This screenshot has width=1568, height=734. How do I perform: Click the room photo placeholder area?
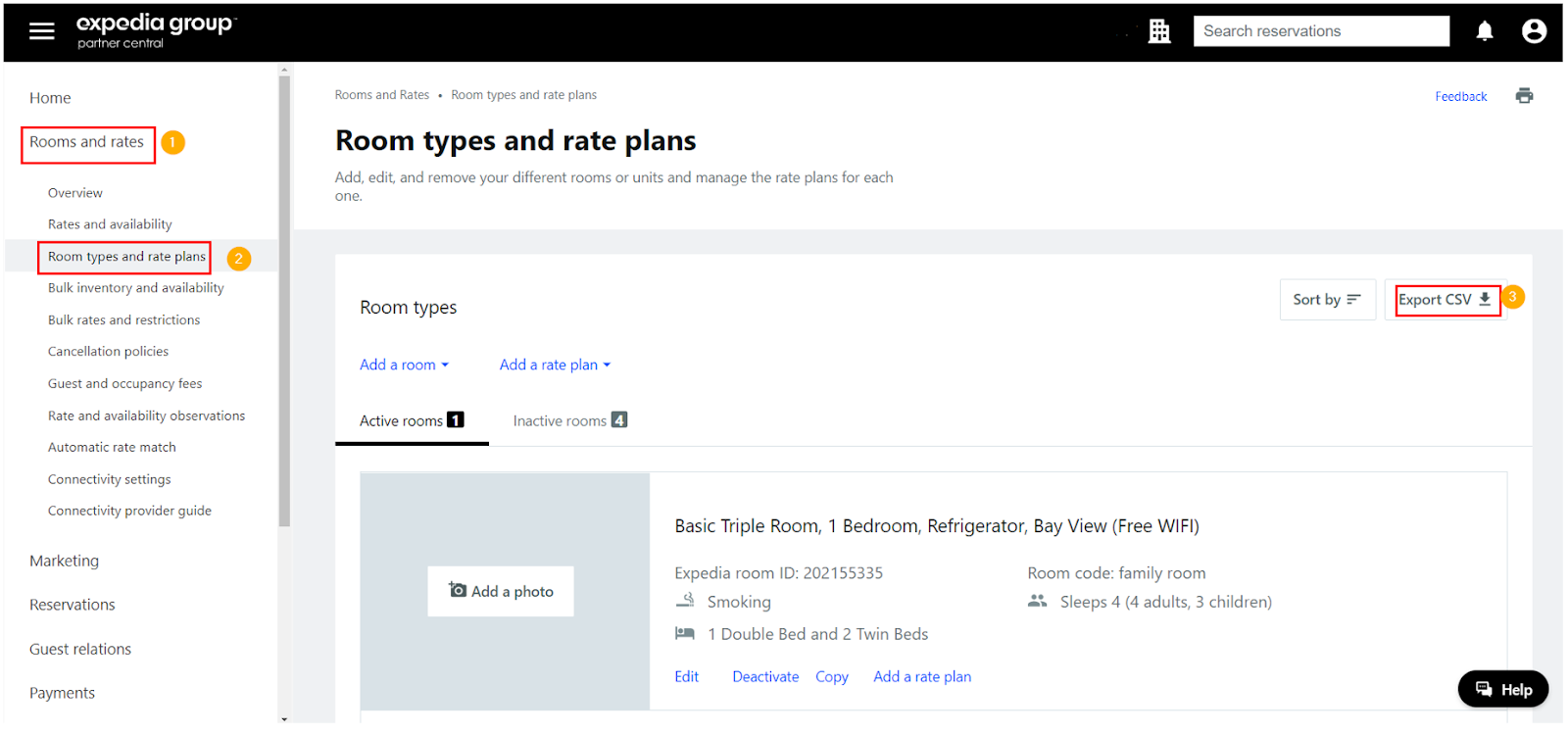click(505, 591)
